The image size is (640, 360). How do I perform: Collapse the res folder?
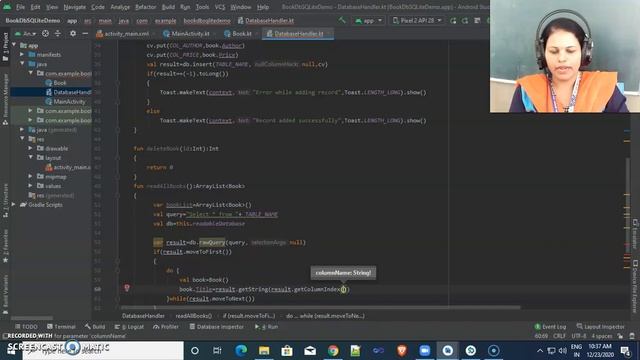point(22,139)
